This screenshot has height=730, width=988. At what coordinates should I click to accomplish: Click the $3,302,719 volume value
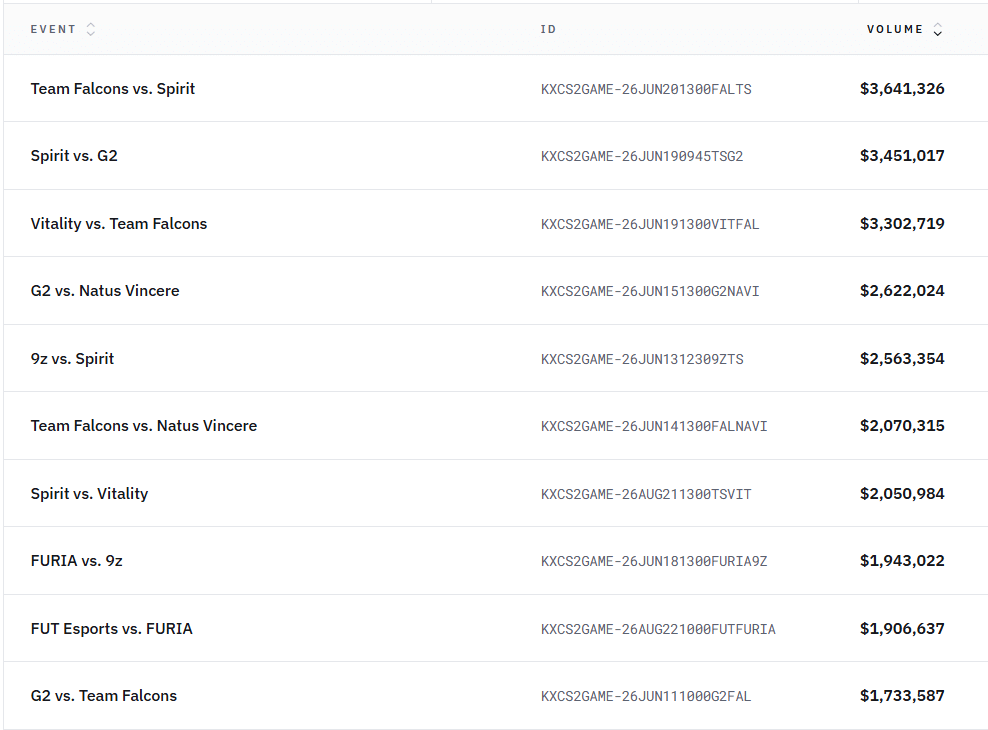click(902, 224)
